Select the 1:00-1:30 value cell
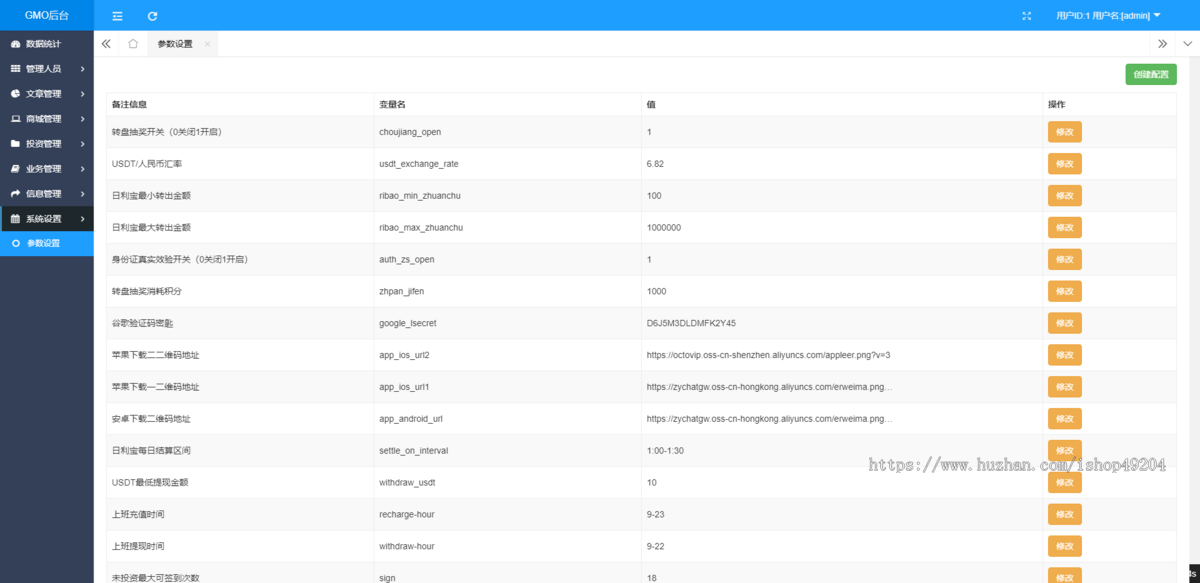This screenshot has width=1200, height=583. [842, 451]
